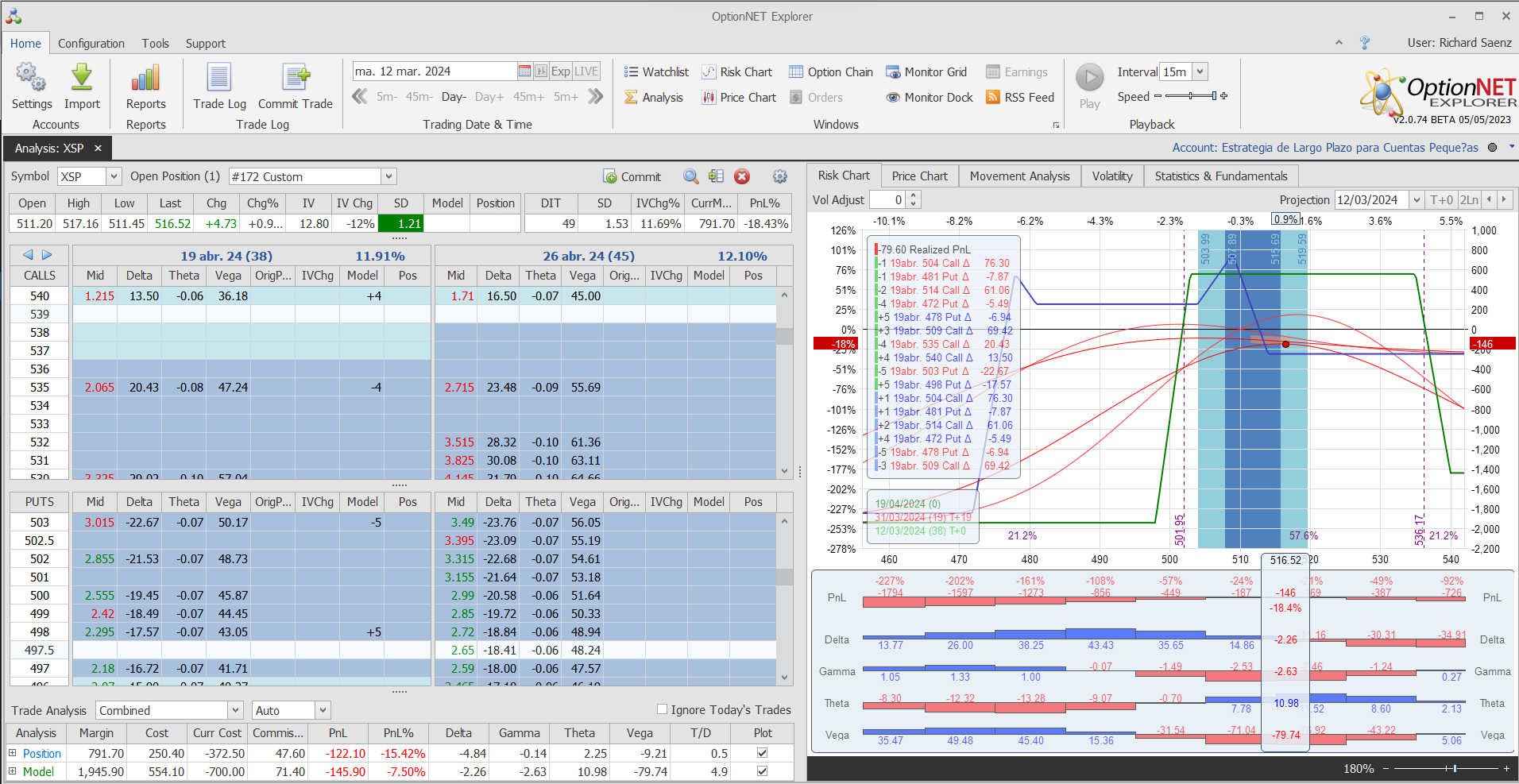Open the Interval 15m dropdown

pos(1200,71)
